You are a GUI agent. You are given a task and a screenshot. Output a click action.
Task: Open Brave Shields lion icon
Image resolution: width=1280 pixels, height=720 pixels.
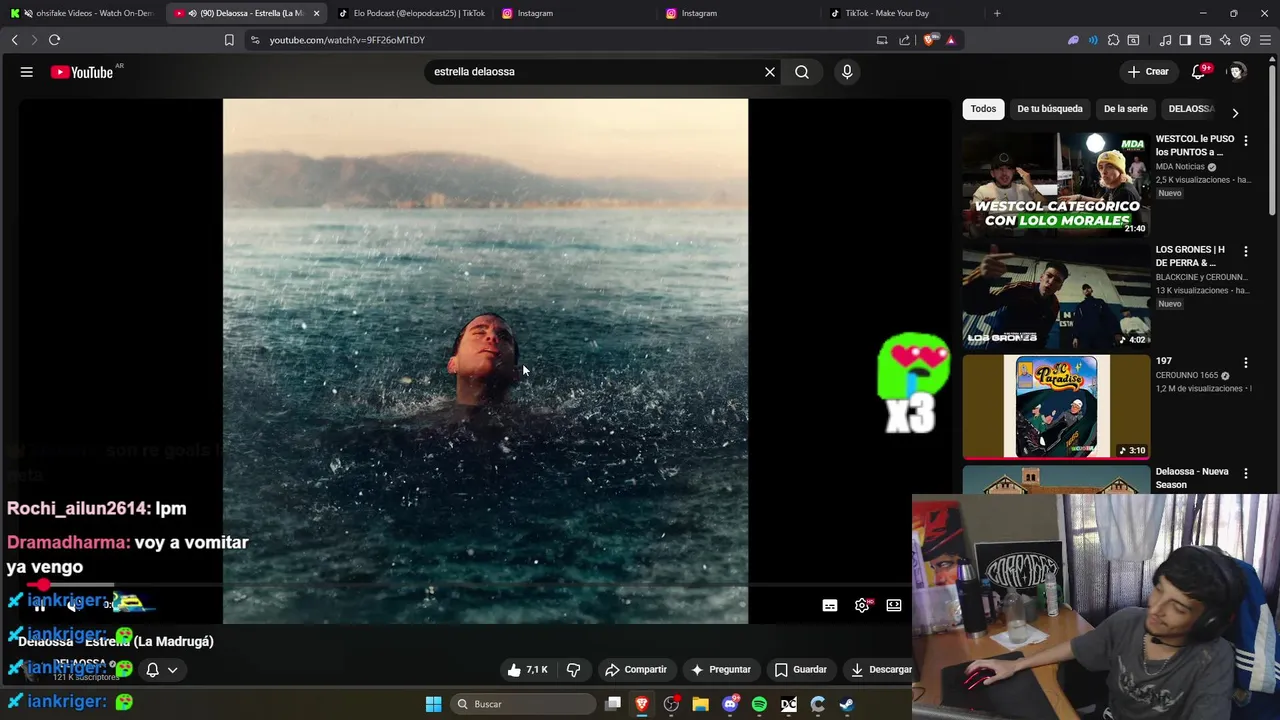pos(930,40)
